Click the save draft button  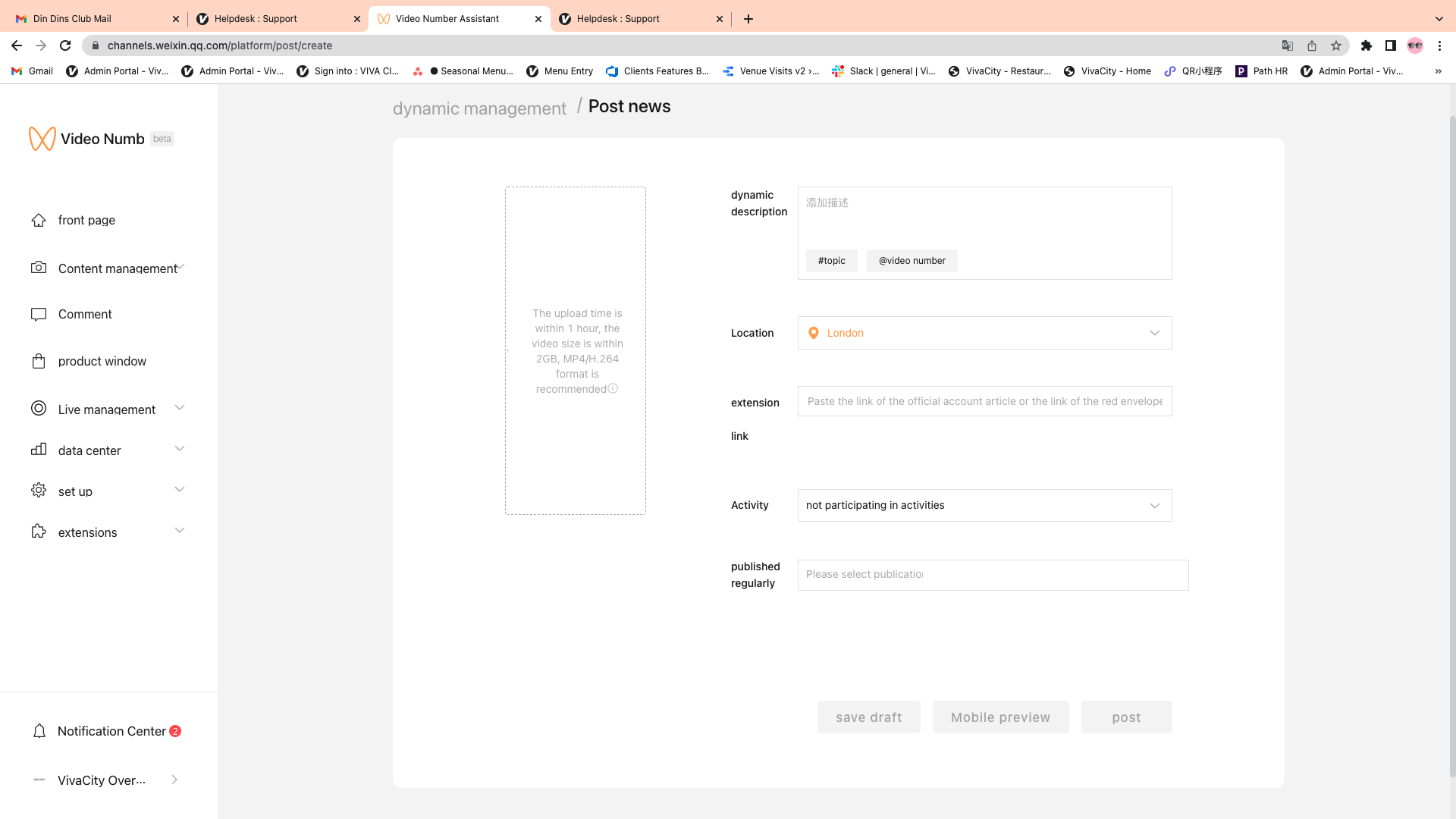(868, 717)
